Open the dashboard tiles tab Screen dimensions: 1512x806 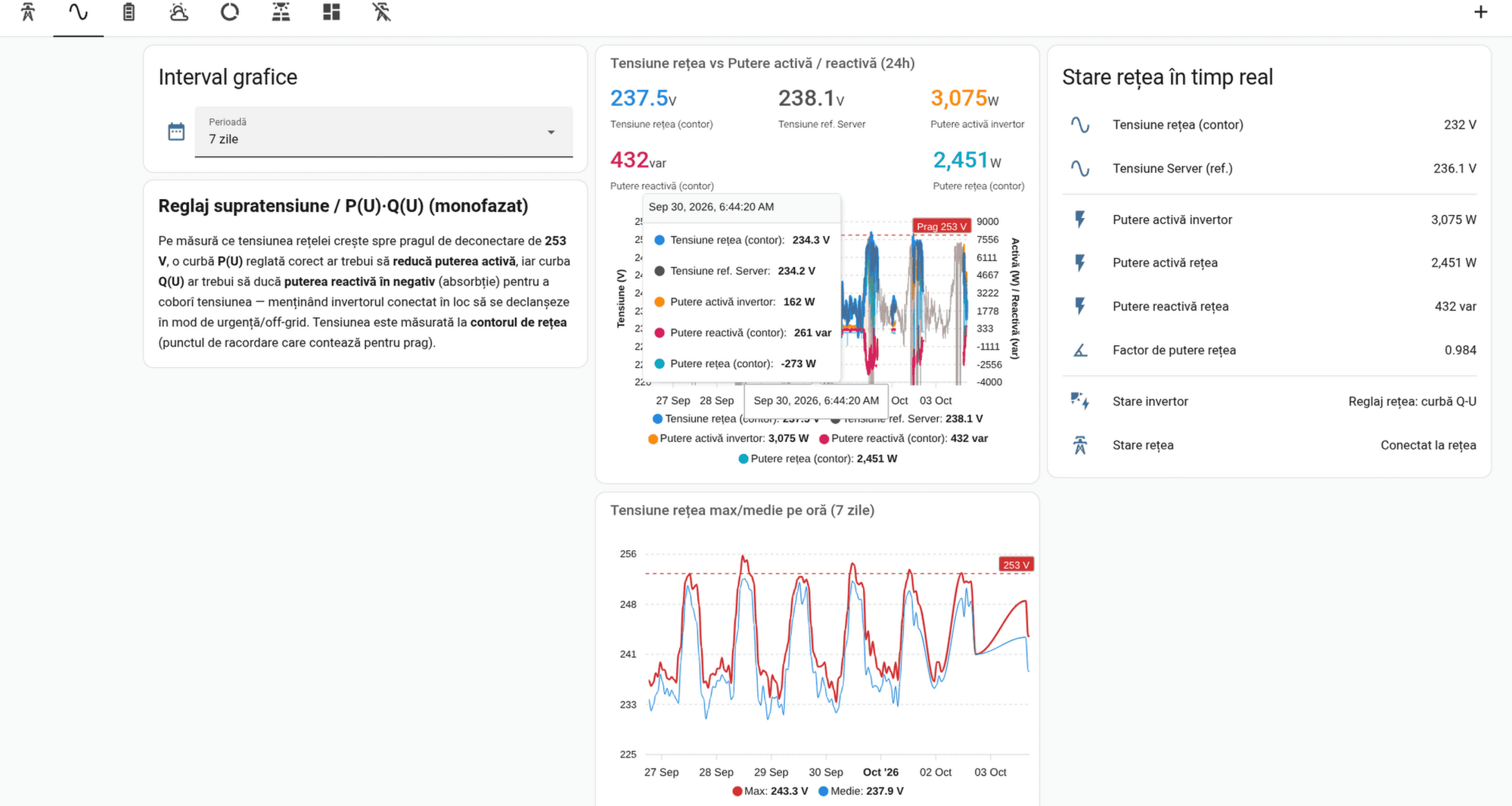(x=331, y=12)
